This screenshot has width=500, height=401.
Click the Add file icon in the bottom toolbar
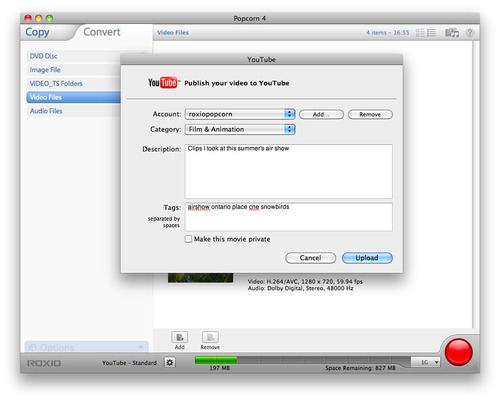(180, 337)
